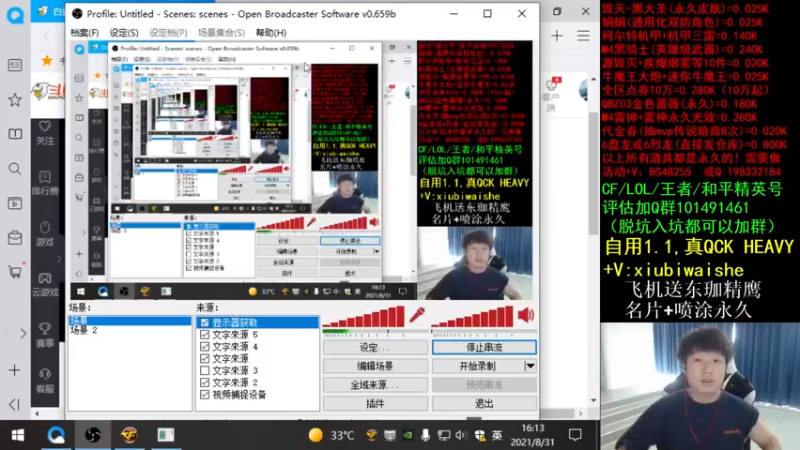The height and width of the screenshot is (450, 800).
Task: Select the highlighted 场景 scene entry
Action: pos(130,321)
